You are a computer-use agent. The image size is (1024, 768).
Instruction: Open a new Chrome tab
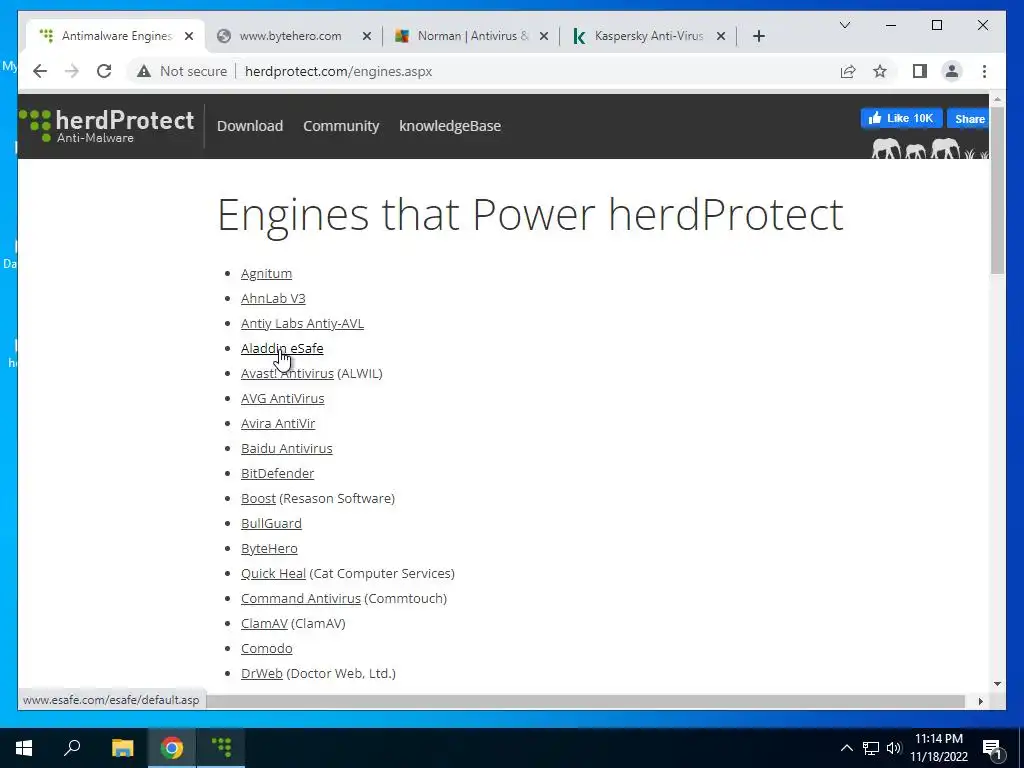point(758,37)
